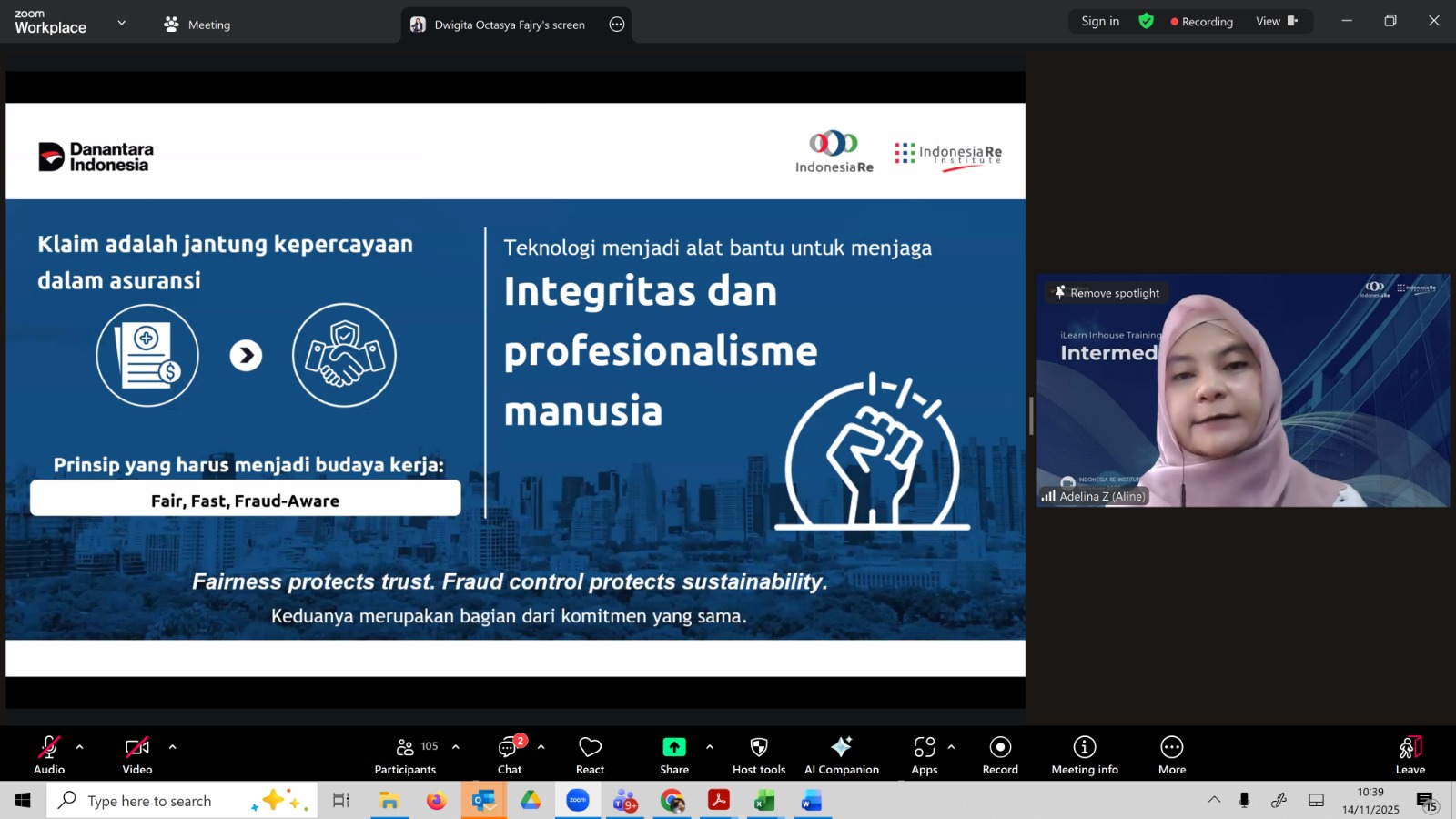Open the Zoom Workplace dropdown chevron

coord(122,23)
